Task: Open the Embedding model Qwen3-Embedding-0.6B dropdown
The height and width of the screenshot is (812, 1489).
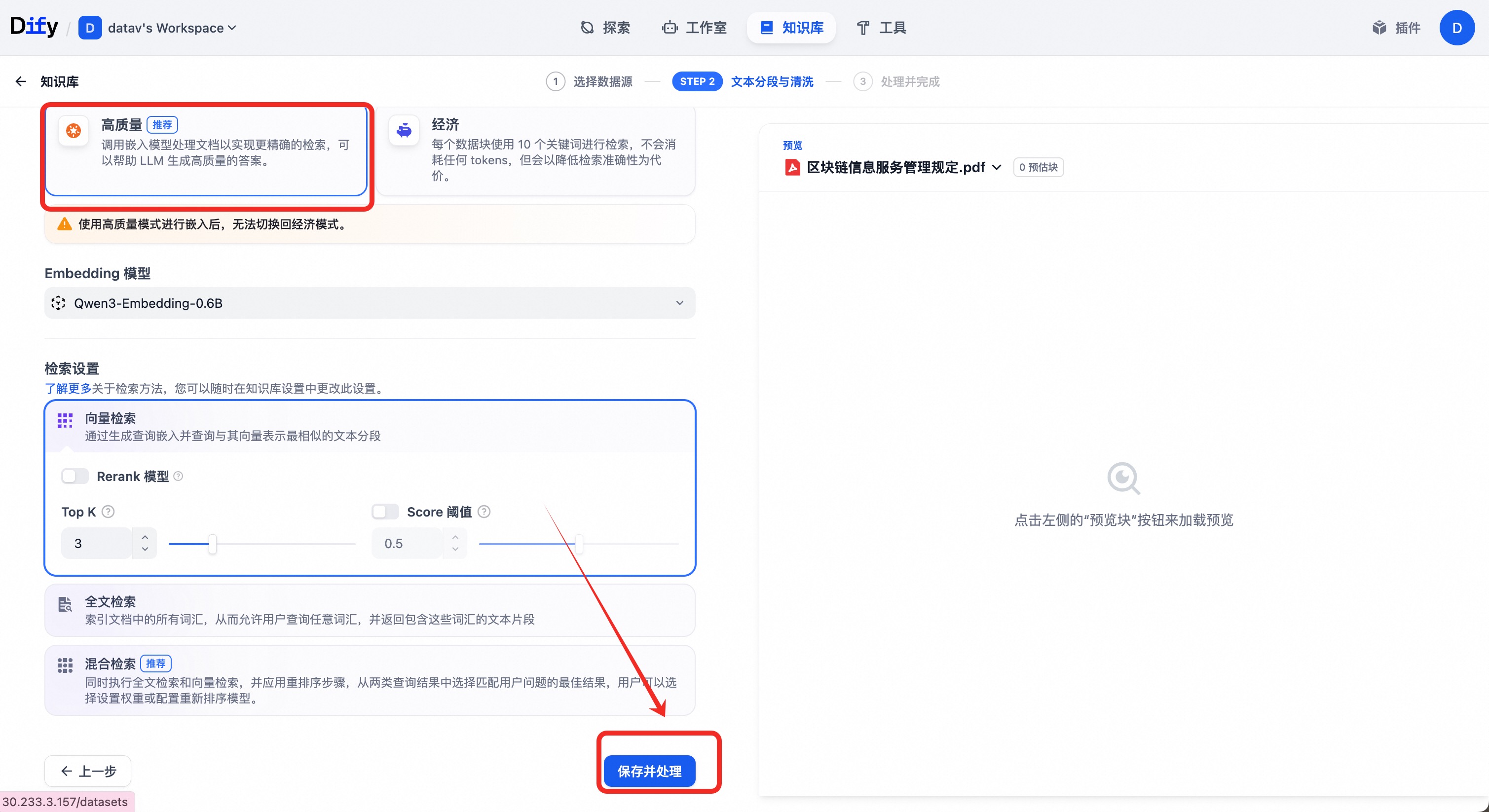Action: coord(370,303)
